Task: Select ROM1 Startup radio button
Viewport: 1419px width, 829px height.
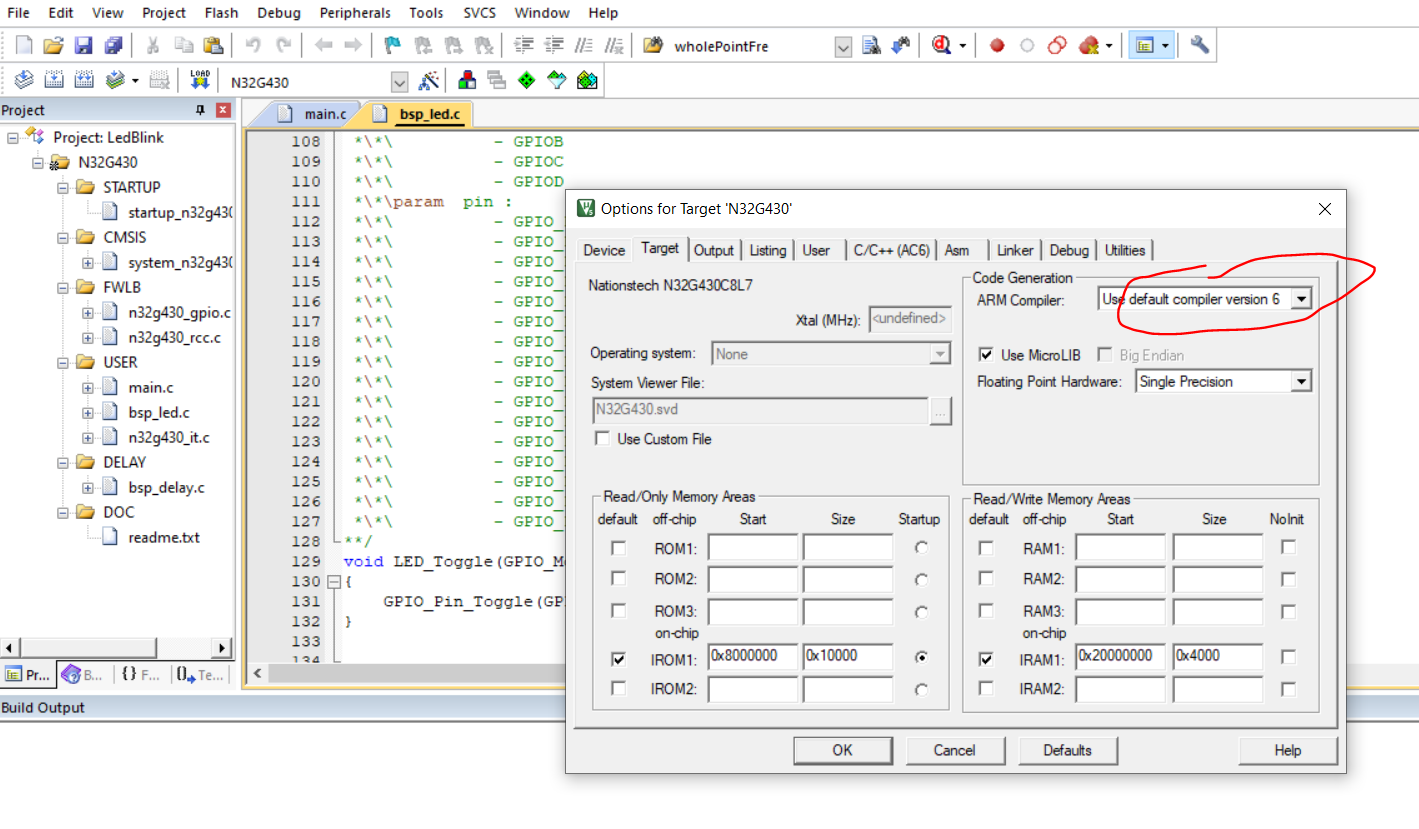Action: pos(920,547)
